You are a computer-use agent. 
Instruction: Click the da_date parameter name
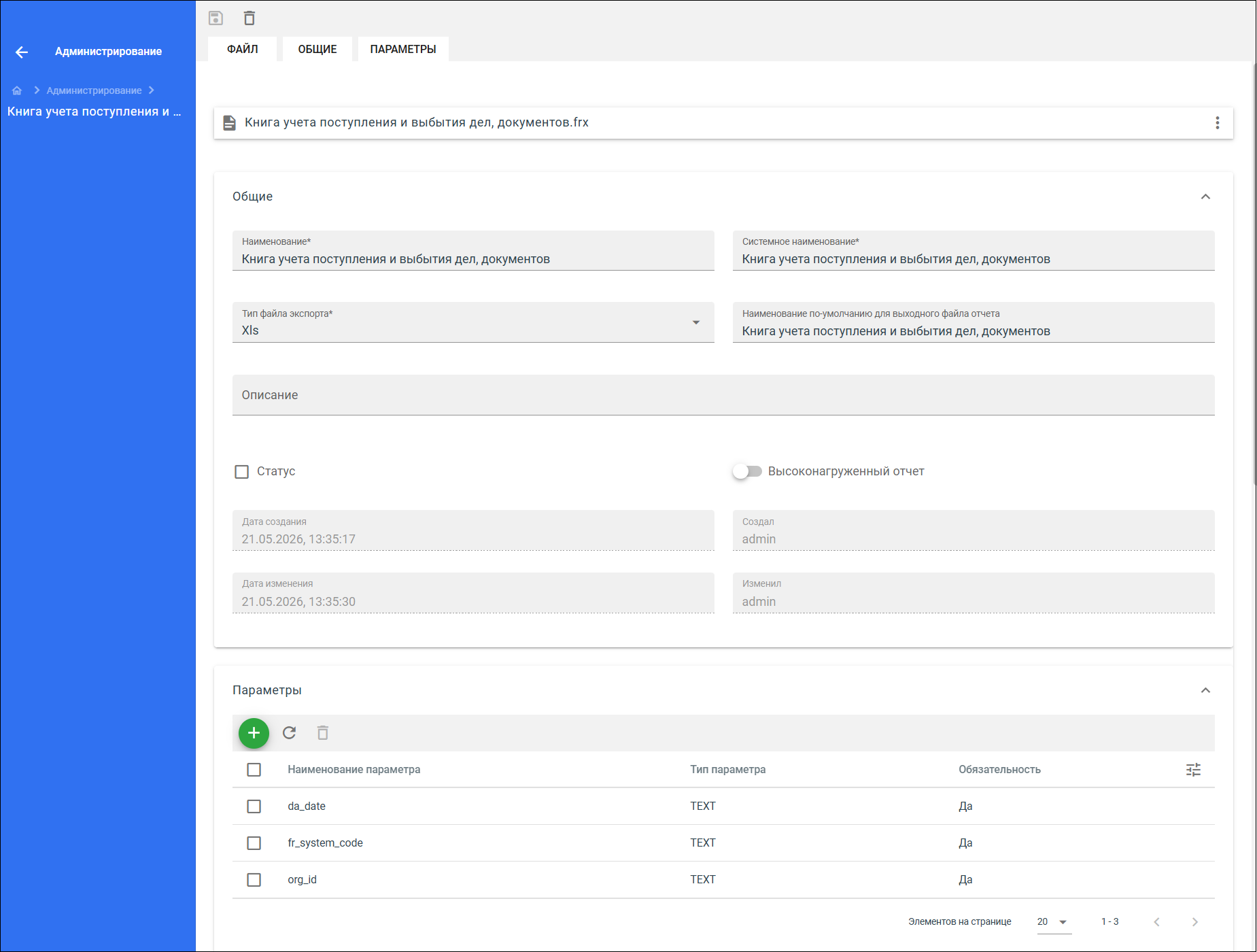pos(307,806)
